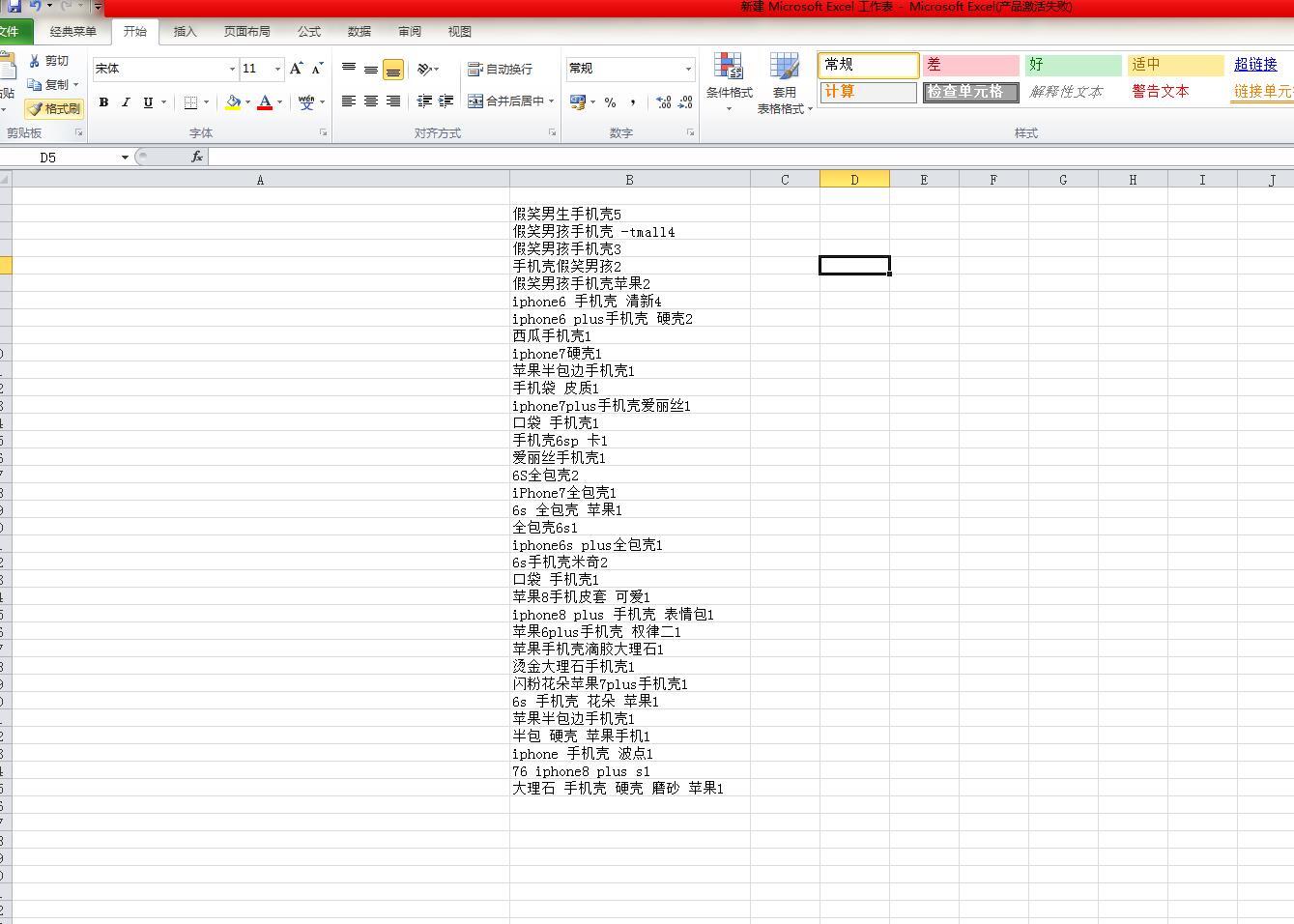Open the phonetic guide (wén) tool
The height and width of the screenshot is (924, 1294).
pyautogui.click(x=306, y=102)
